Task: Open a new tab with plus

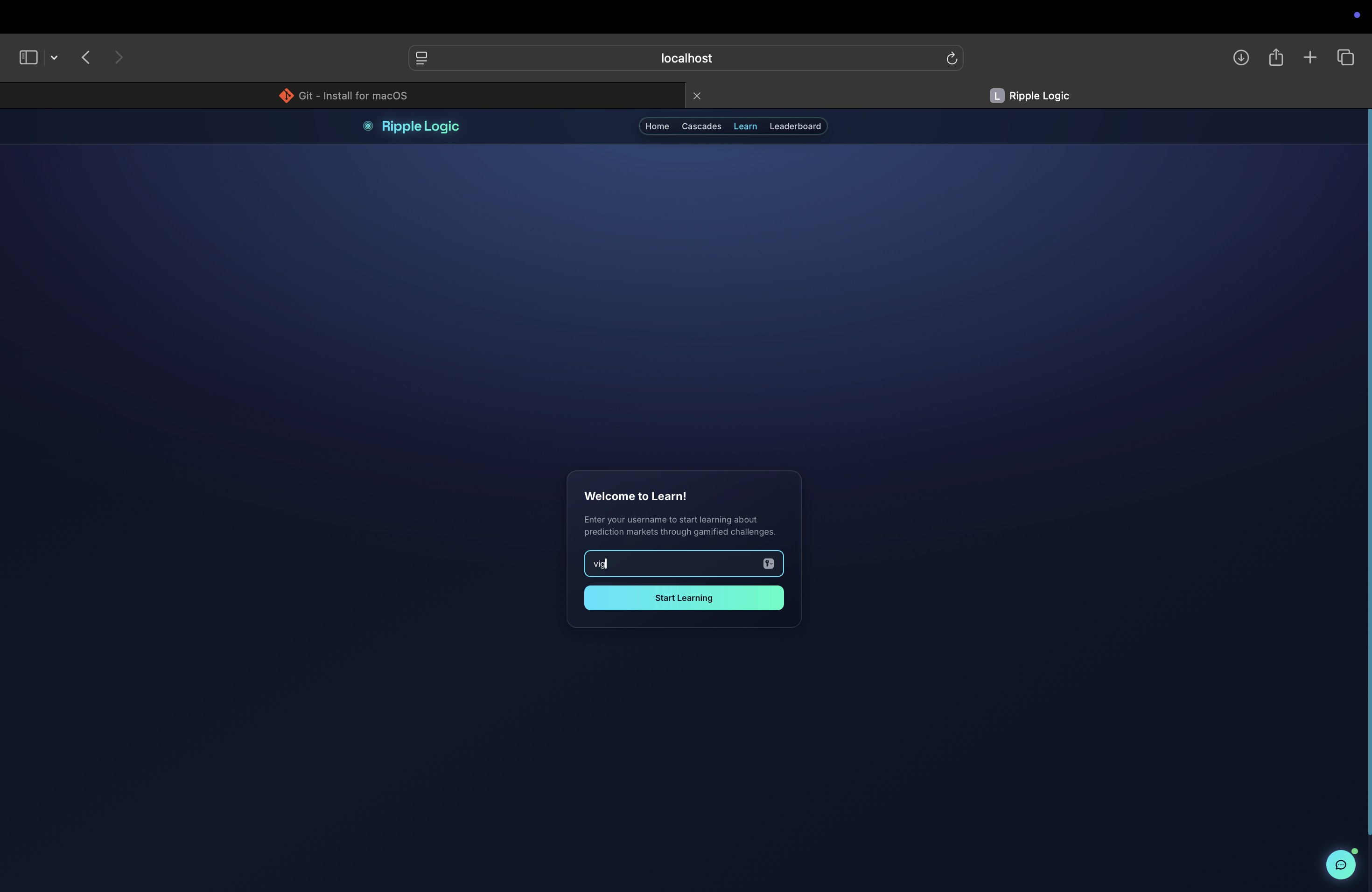Action: click(1310, 58)
